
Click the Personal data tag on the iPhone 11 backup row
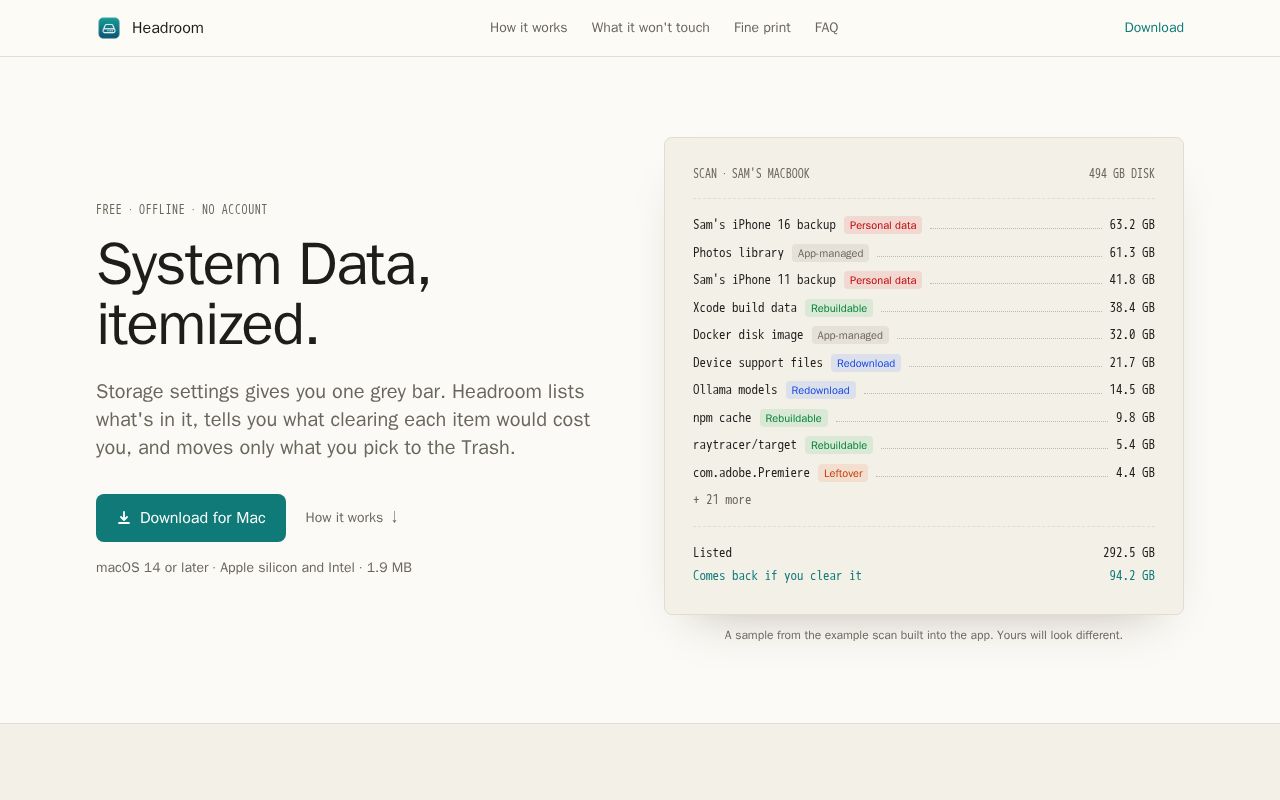click(883, 280)
